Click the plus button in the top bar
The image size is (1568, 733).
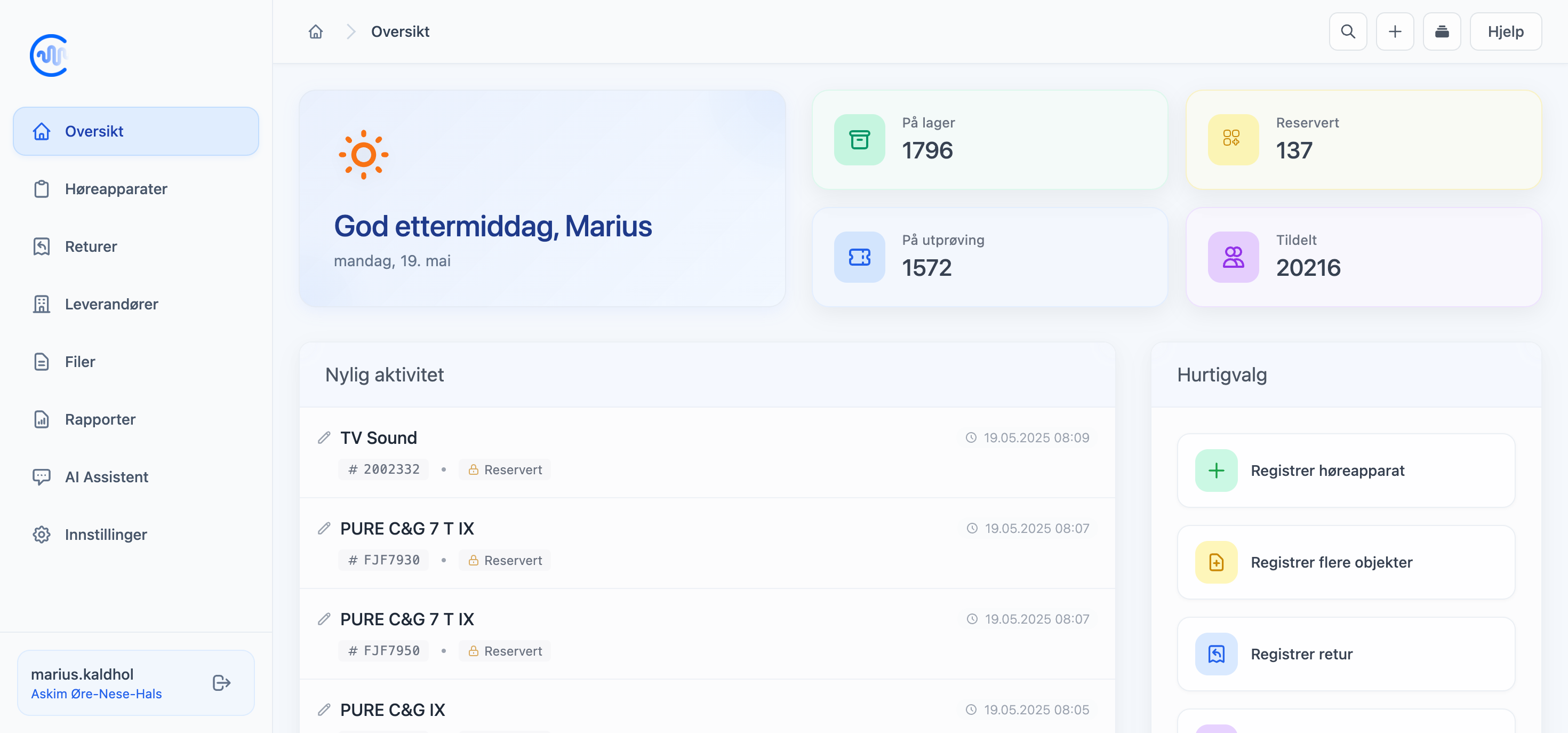1395,31
